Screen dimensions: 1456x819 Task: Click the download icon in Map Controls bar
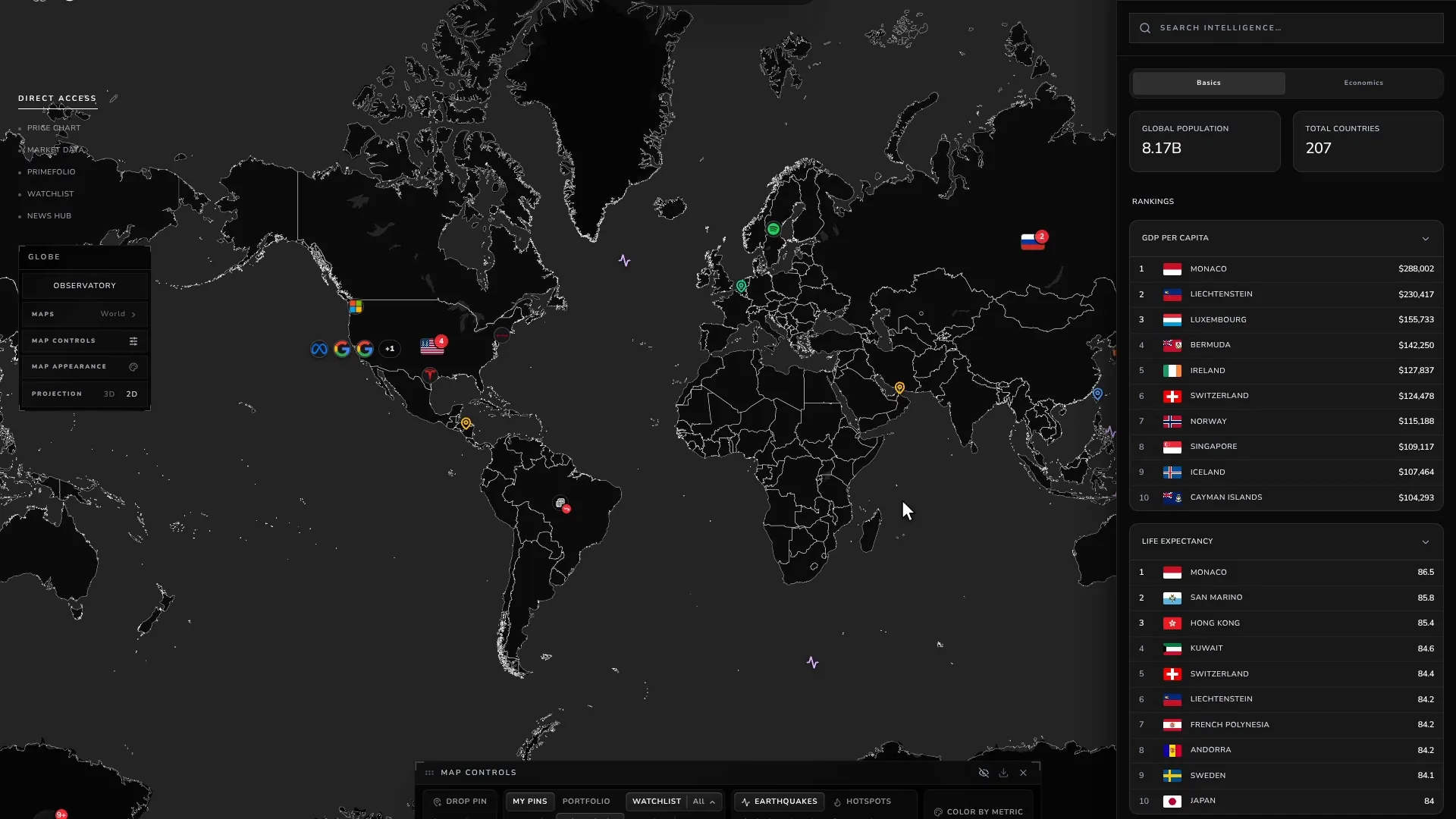1003,773
